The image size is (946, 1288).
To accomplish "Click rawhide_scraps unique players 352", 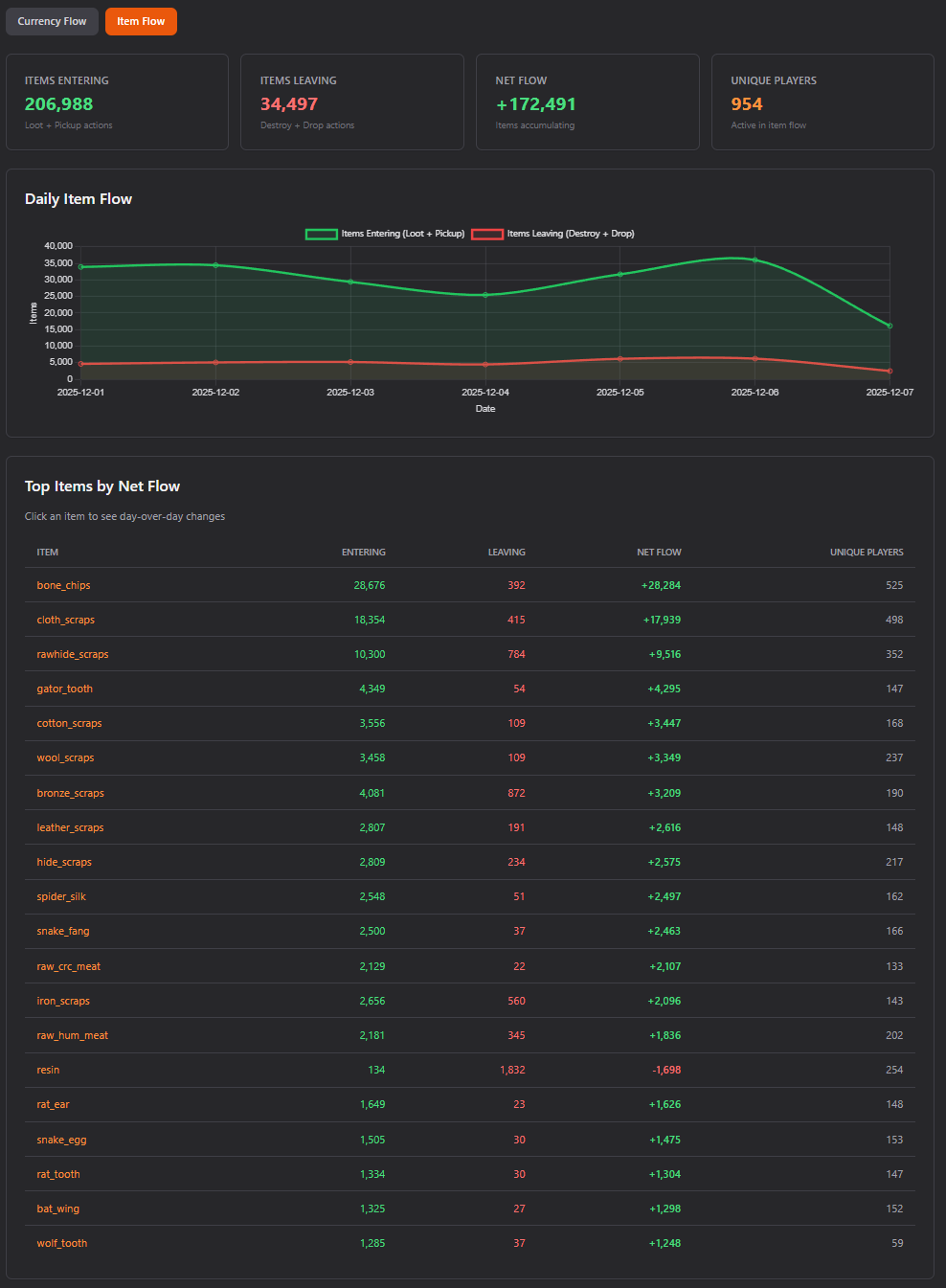I will coord(894,654).
